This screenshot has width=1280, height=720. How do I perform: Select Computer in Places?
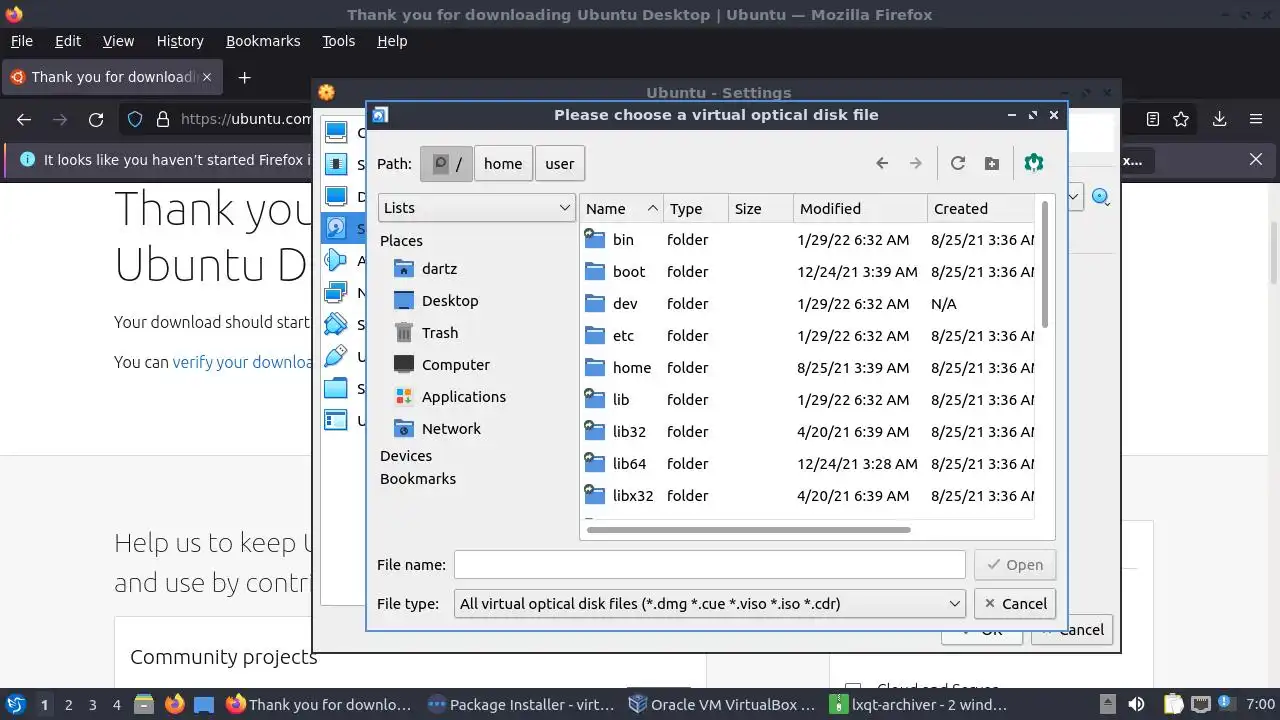456,365
